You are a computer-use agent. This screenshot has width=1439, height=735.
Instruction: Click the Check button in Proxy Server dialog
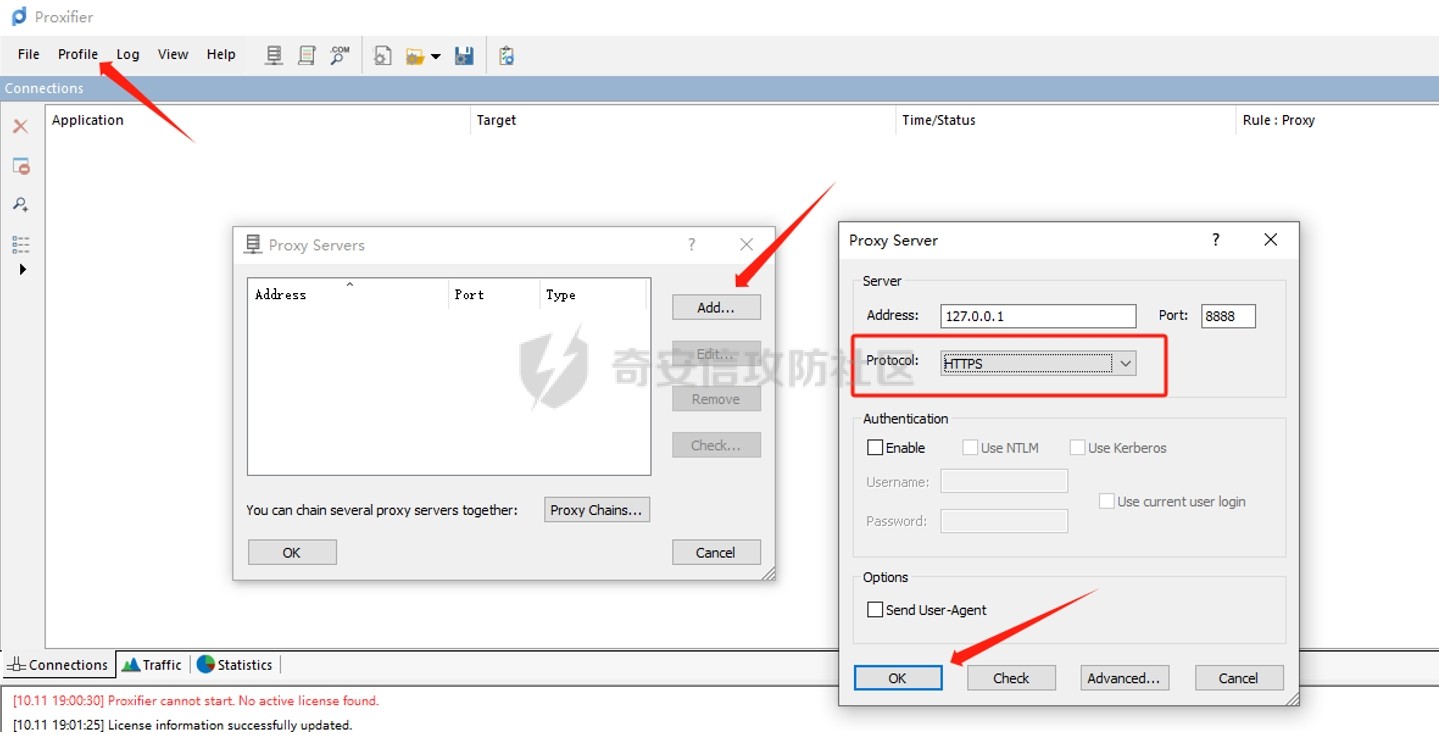(x=1011, y=678)
